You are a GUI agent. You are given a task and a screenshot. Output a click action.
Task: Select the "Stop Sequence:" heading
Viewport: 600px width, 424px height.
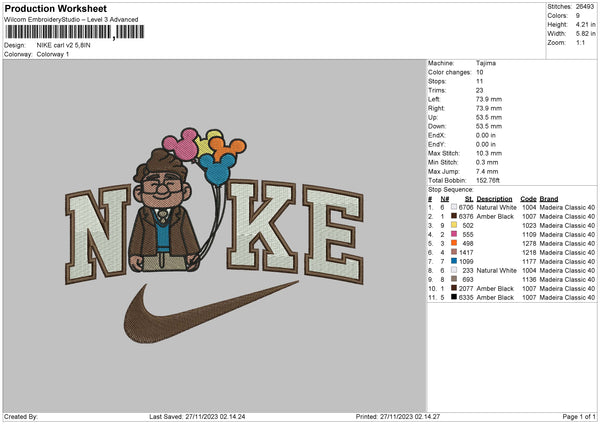tap(451, 189)
